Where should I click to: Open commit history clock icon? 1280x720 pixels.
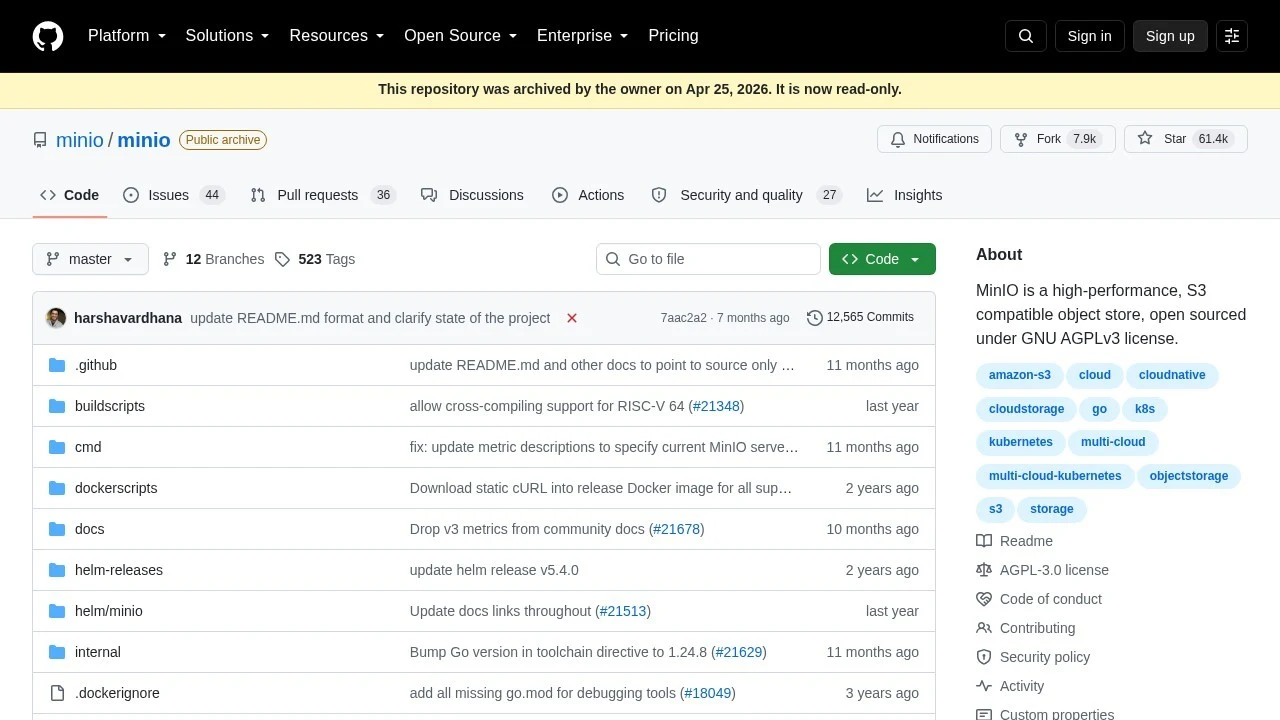815,318
